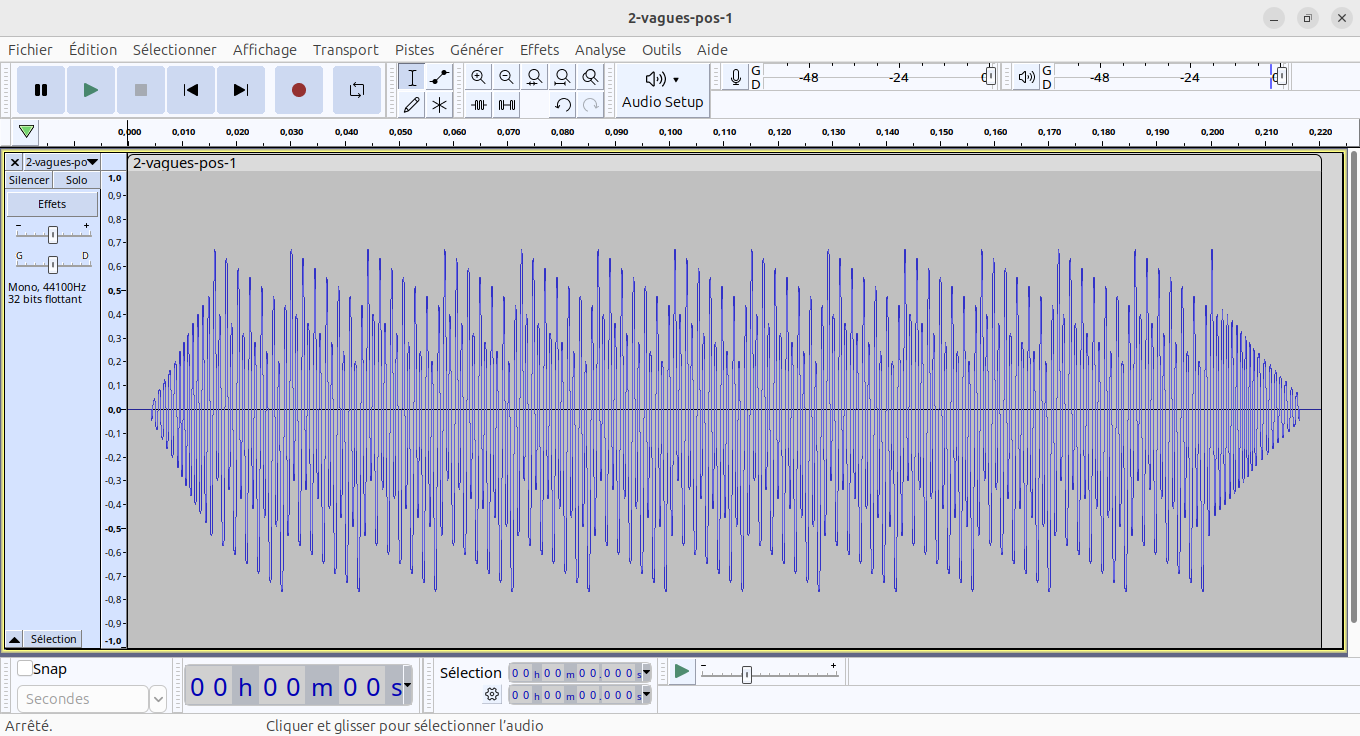1360x736 pixels.
Task: Toggle the Loop playback button
Action: coord(357,90)
